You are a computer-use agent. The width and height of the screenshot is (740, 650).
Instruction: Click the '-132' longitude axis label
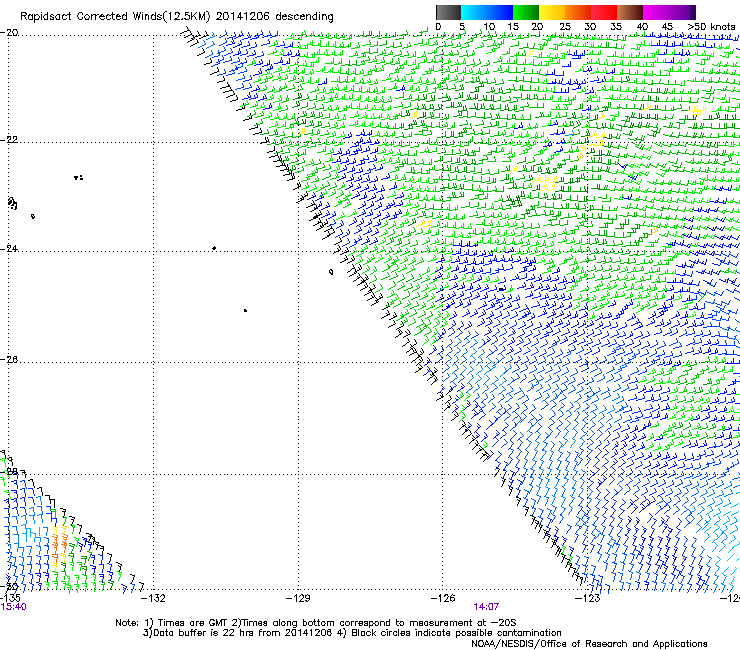click(153, 599)
